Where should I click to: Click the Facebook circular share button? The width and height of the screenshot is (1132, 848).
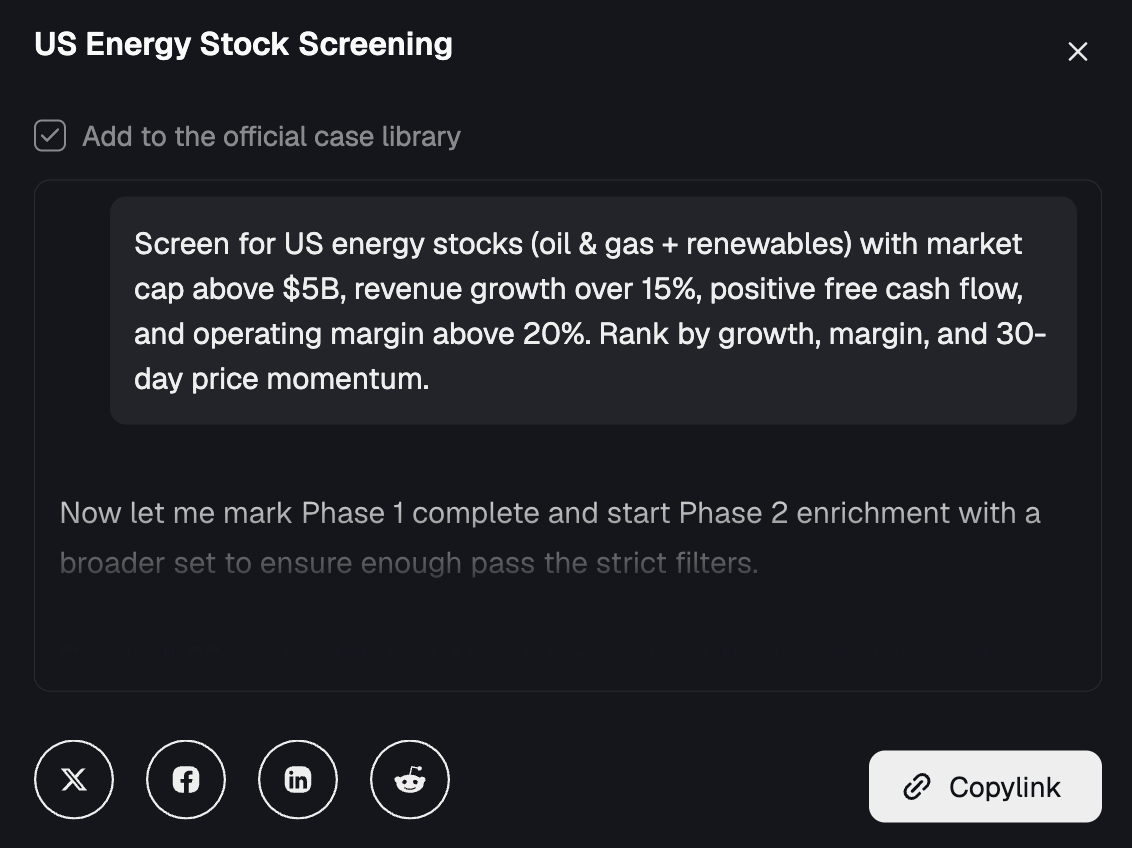coord(186,779)
